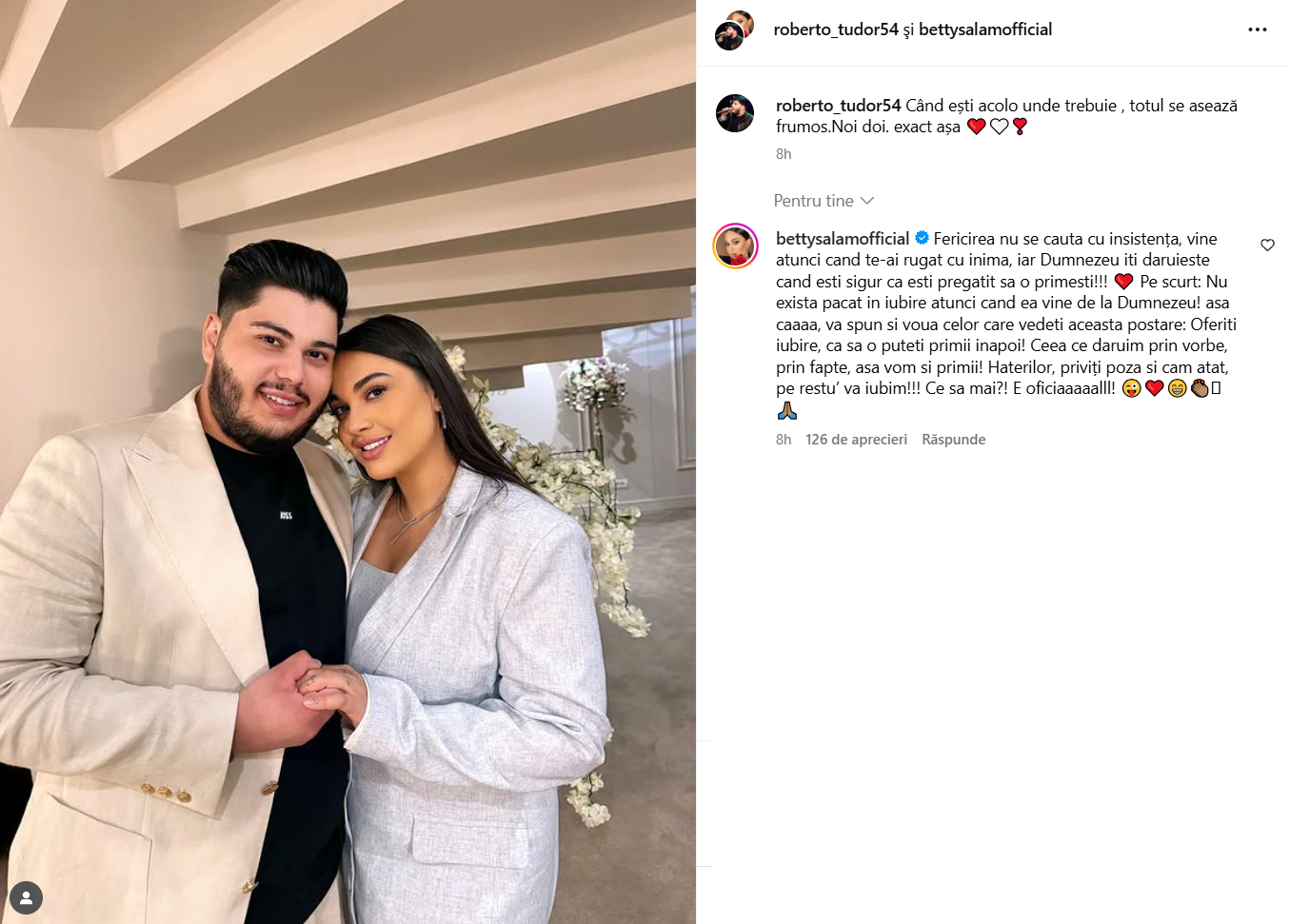Click roberto_tudor54's avatar beside the caption
Screen dimensions: 1290x924
pos(735,114)
